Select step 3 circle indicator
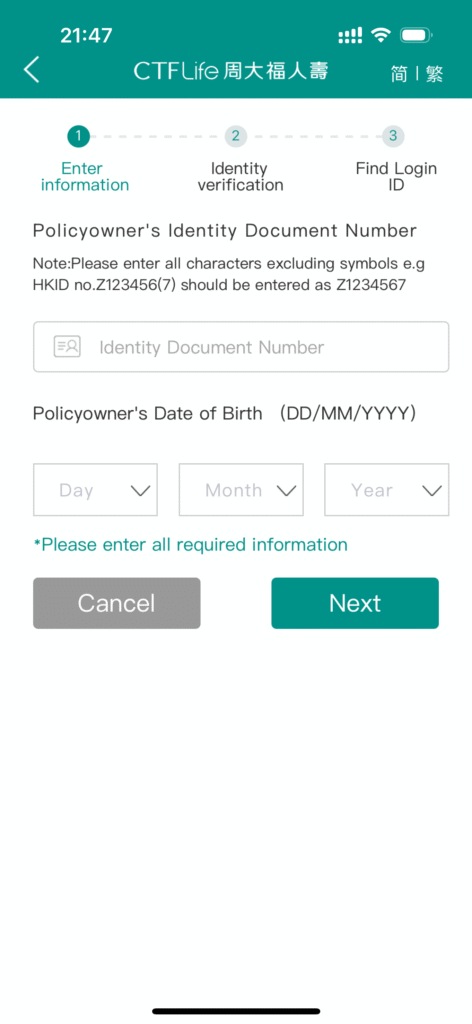Screen dimensions: 472x1024 (x=393, y=136)
